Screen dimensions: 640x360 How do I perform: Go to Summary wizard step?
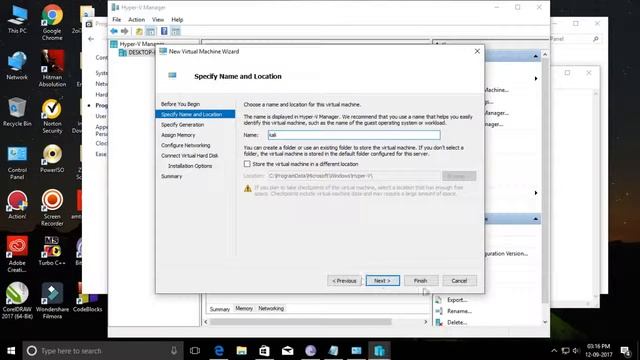pyautogui.click(x=171, y=176)
